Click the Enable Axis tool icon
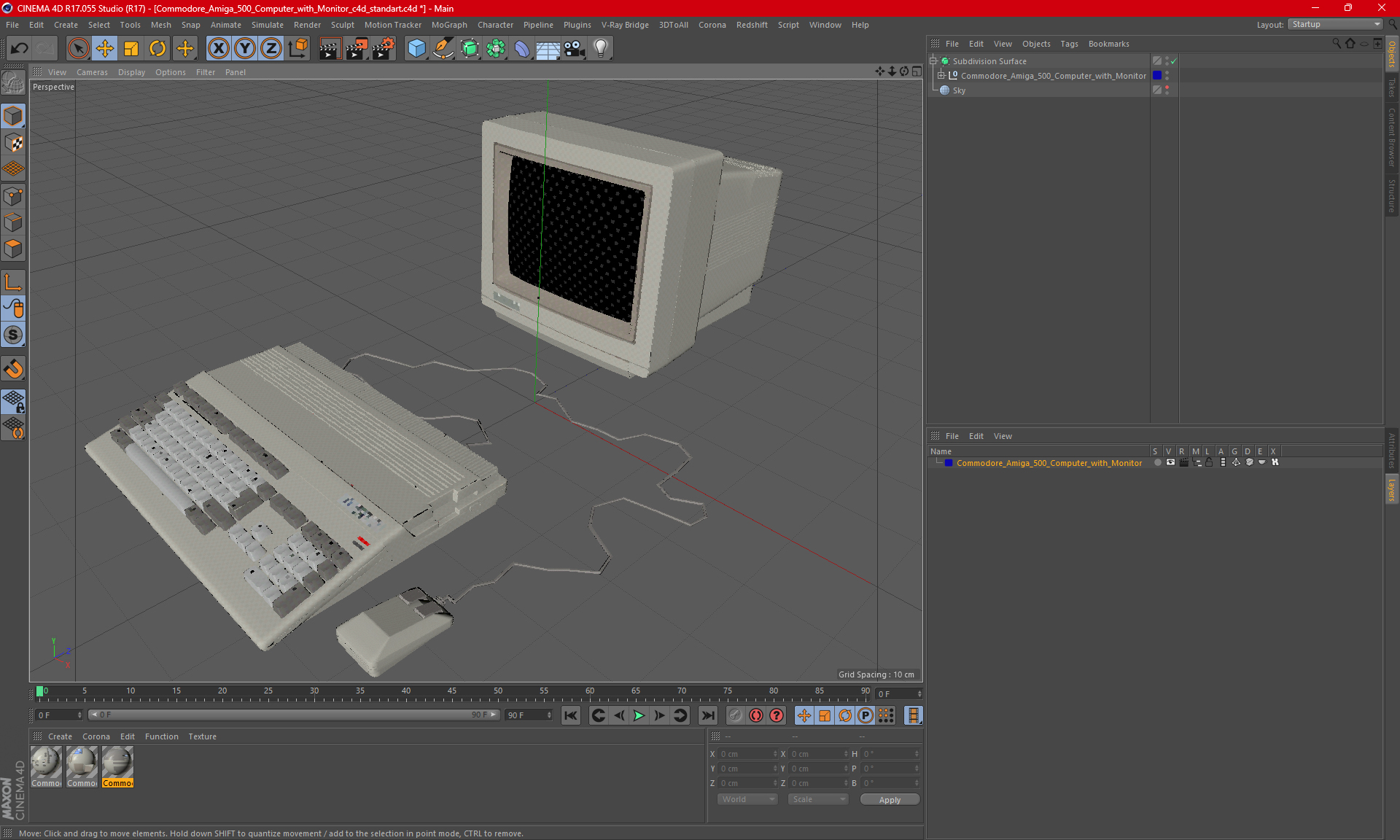 [x=13, y=282]
